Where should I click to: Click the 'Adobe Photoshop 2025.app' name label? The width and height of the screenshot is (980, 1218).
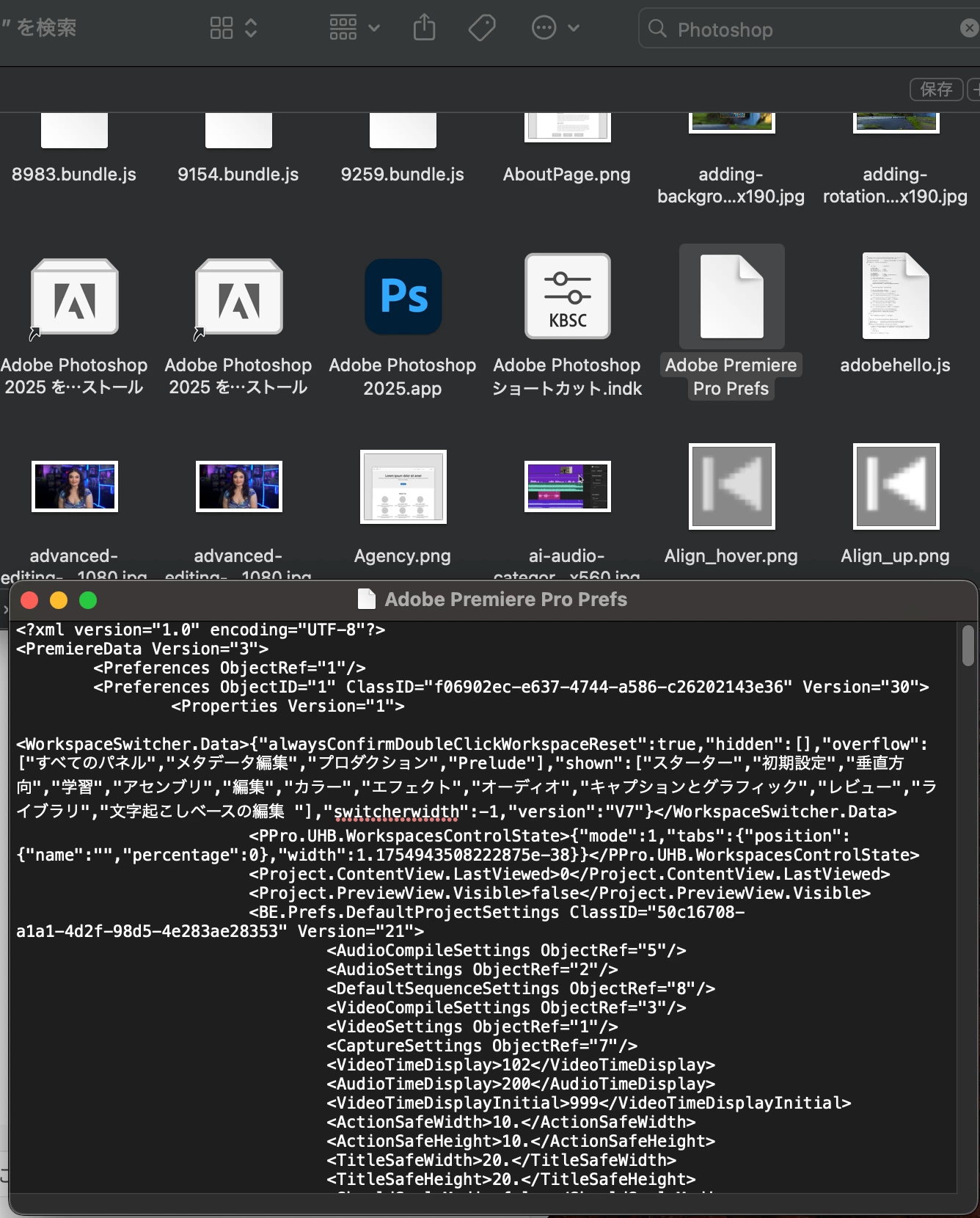click(402, 376)
